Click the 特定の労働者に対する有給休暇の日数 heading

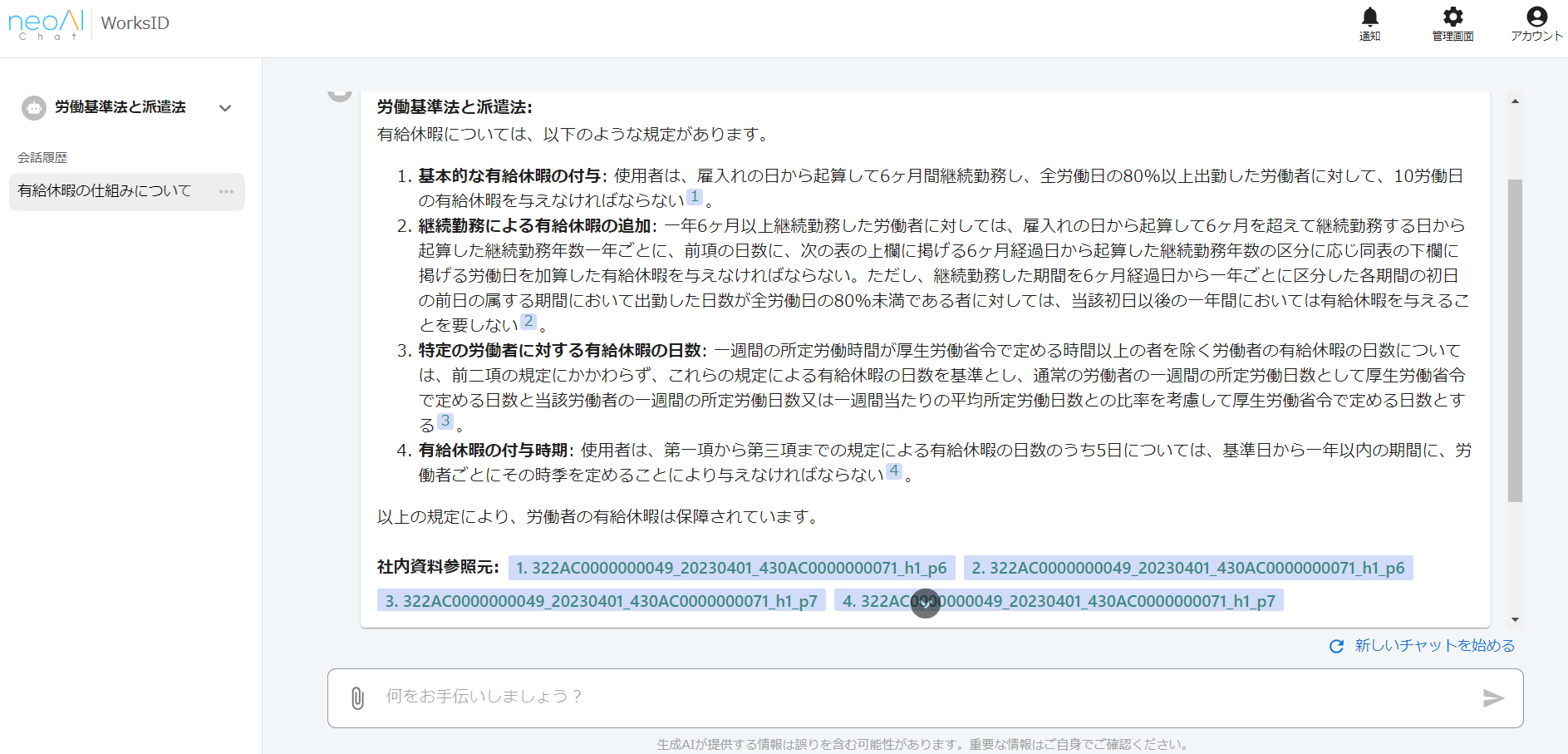[x=559, y=351]
